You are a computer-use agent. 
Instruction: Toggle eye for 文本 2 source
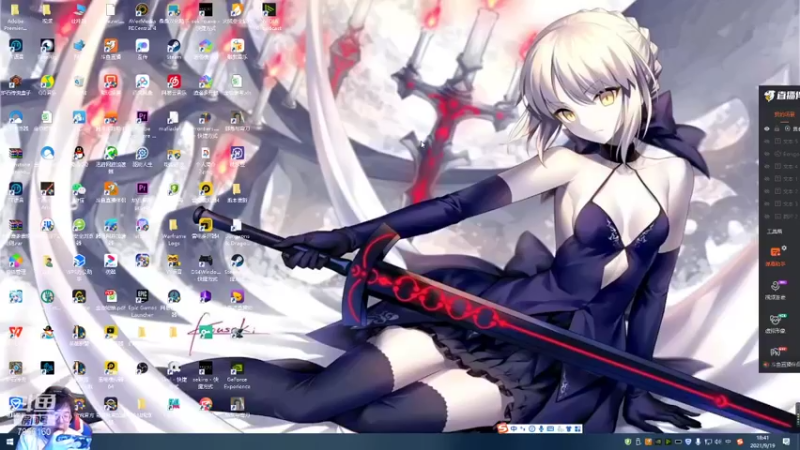[767, 191]
